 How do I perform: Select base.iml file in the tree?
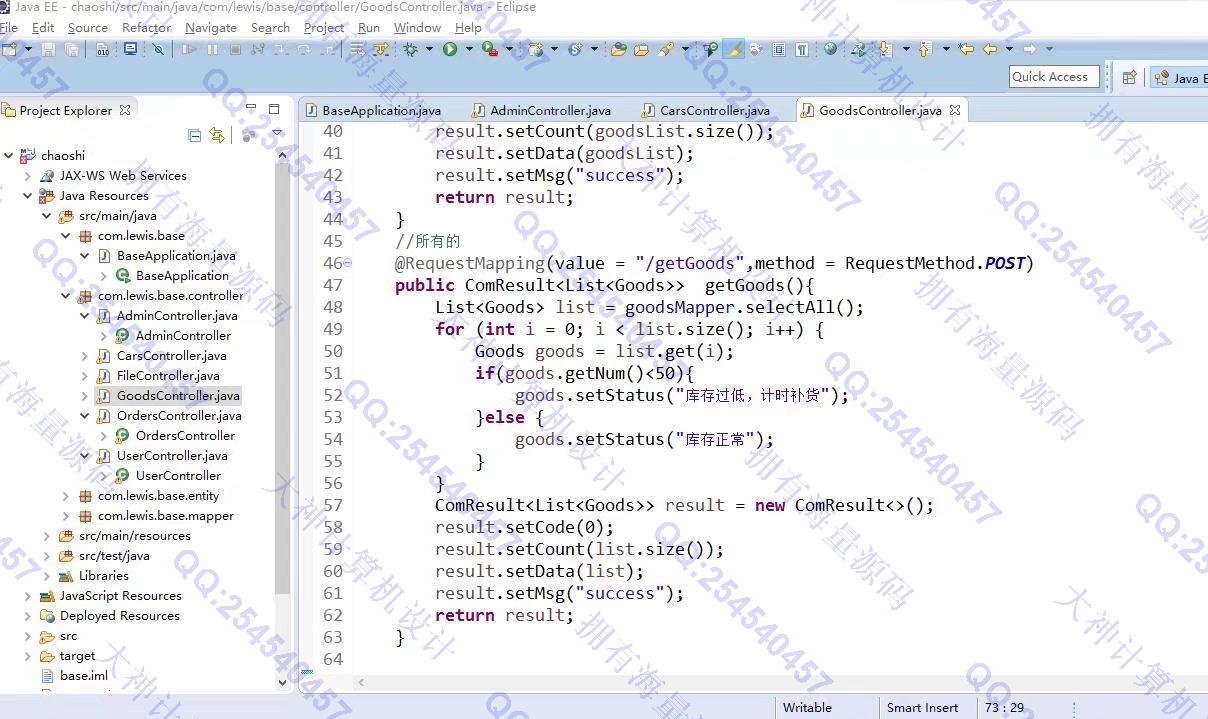click(x=83, y=675)
